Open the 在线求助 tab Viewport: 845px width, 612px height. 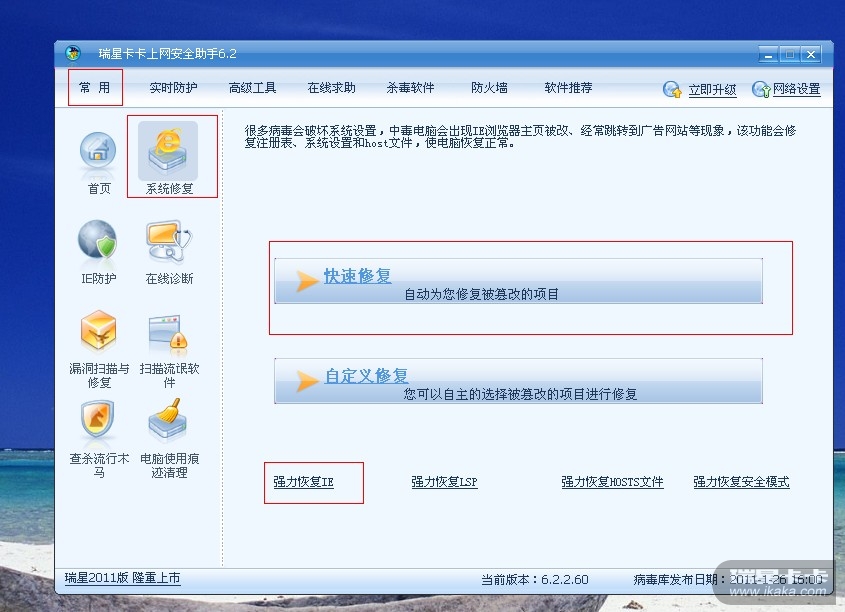click(x=331, y=88)
